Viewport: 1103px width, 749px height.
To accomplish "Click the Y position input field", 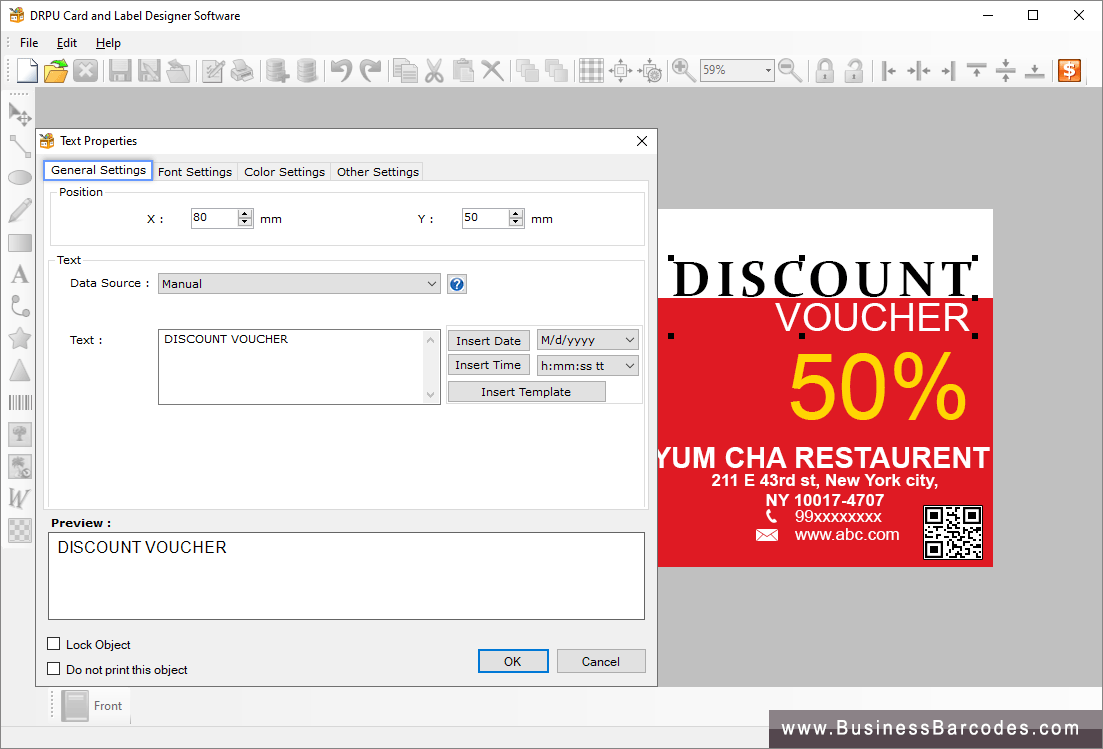I will coord(485,218).
